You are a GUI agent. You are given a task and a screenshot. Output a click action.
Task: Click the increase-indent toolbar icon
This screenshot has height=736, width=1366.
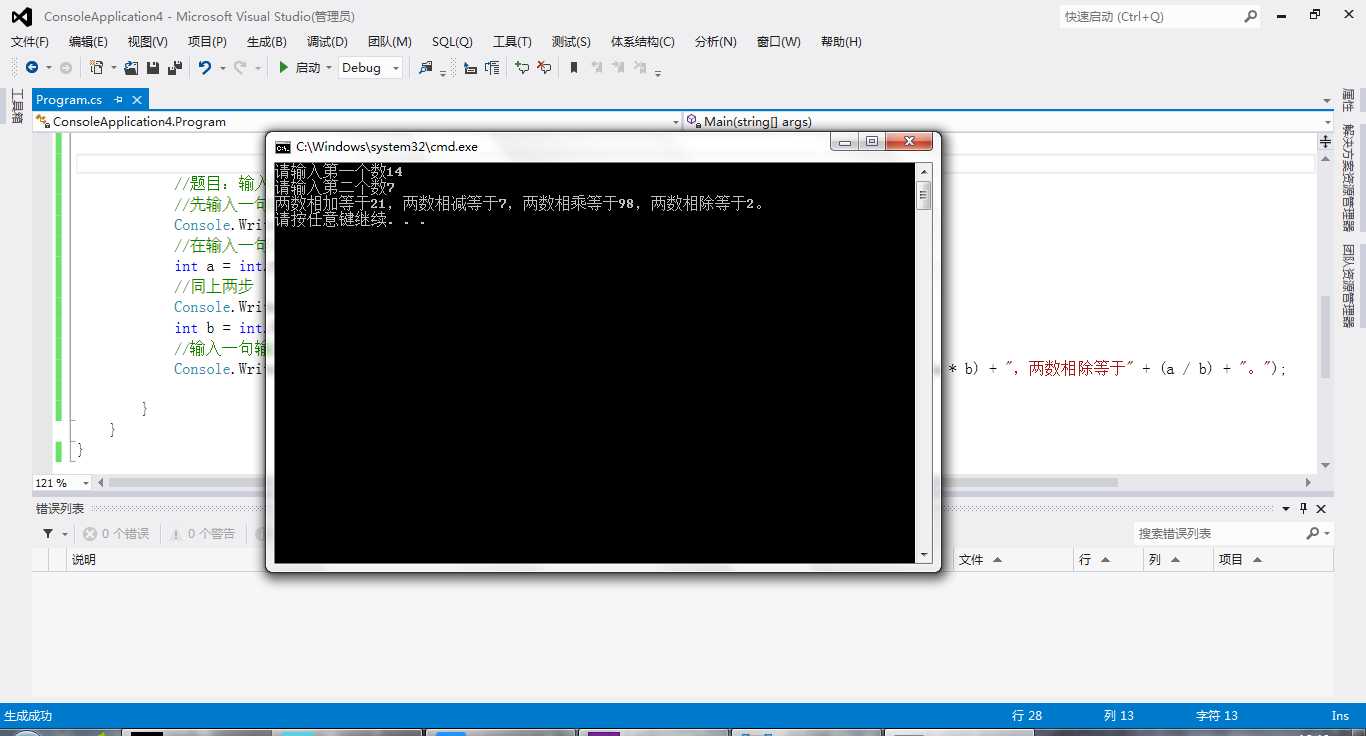(x=492, y=67)
